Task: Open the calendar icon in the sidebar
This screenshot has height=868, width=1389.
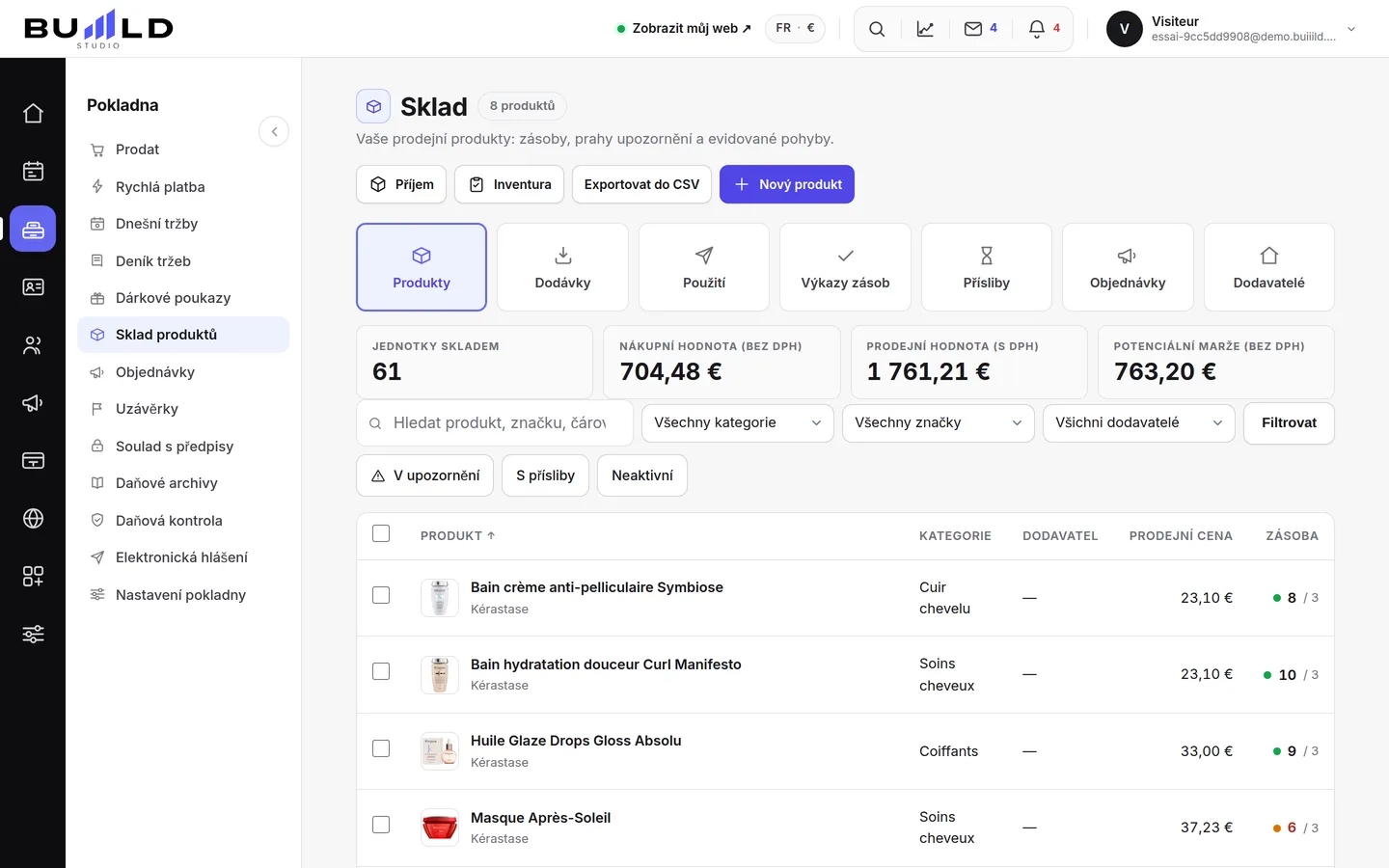Action: point(33,172)
